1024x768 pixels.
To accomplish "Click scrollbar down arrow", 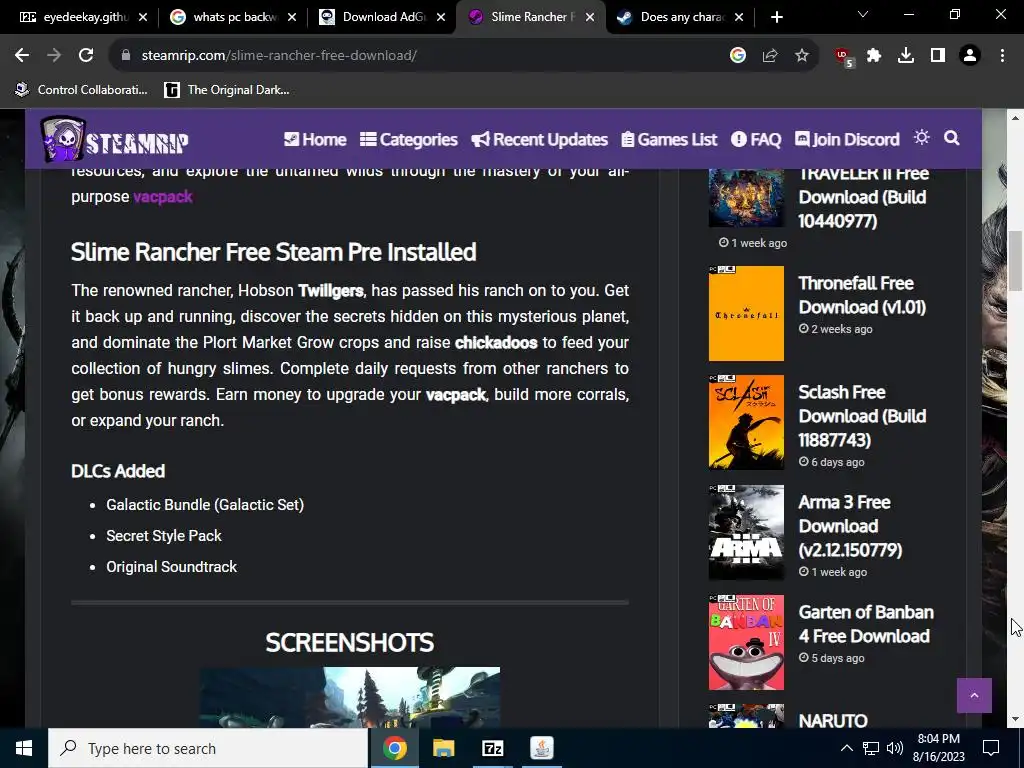I will 1016,719.
